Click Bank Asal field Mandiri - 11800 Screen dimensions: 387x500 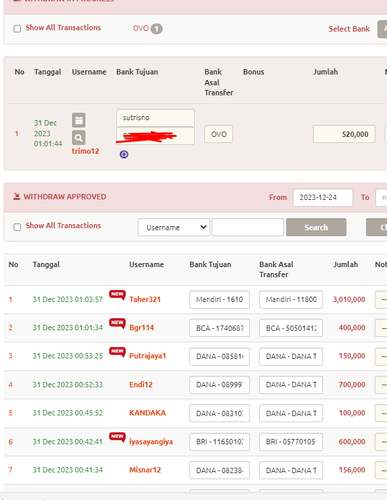pos(291,299)
